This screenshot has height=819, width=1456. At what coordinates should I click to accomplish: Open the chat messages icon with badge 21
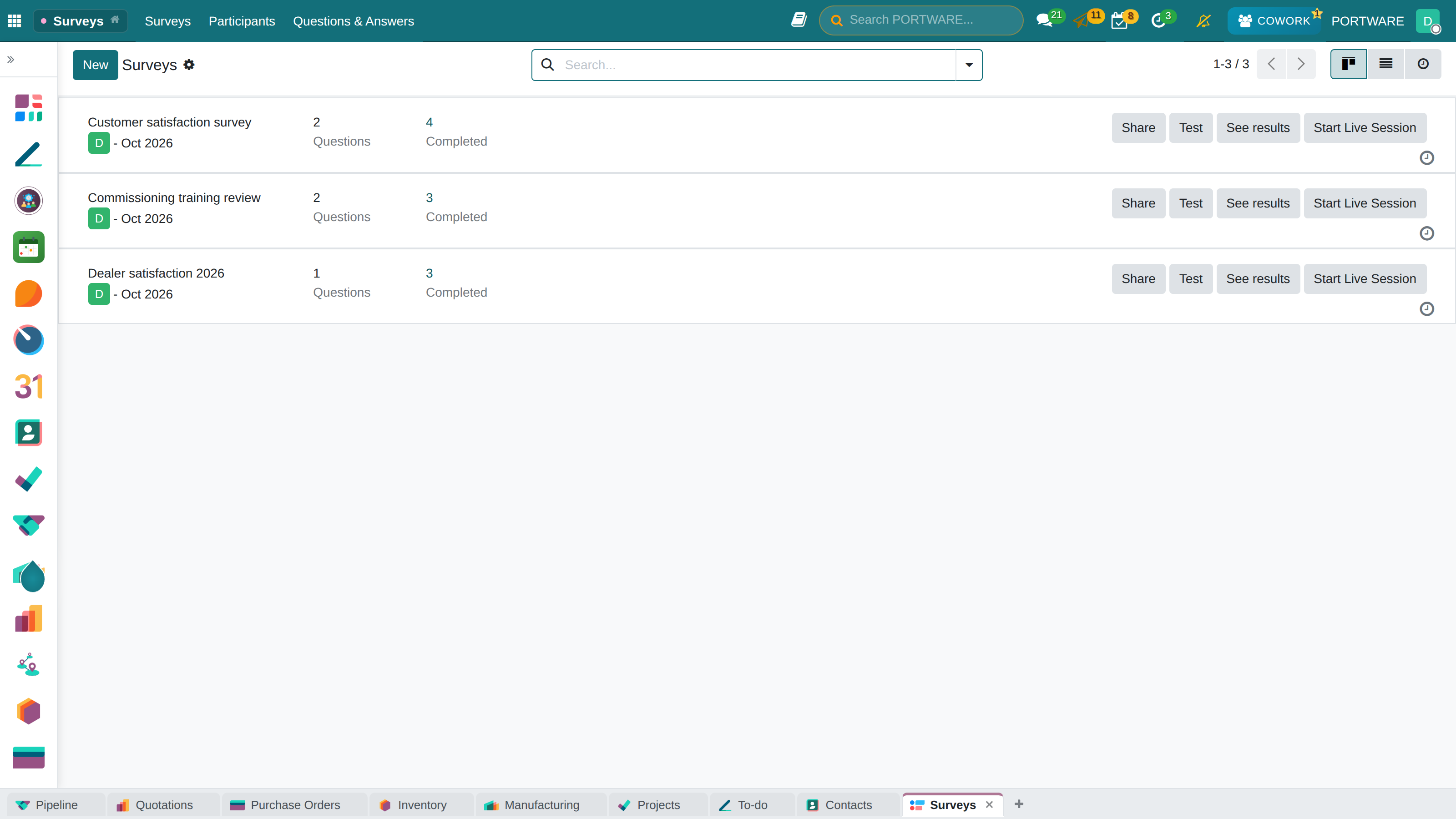point(1045,21)
